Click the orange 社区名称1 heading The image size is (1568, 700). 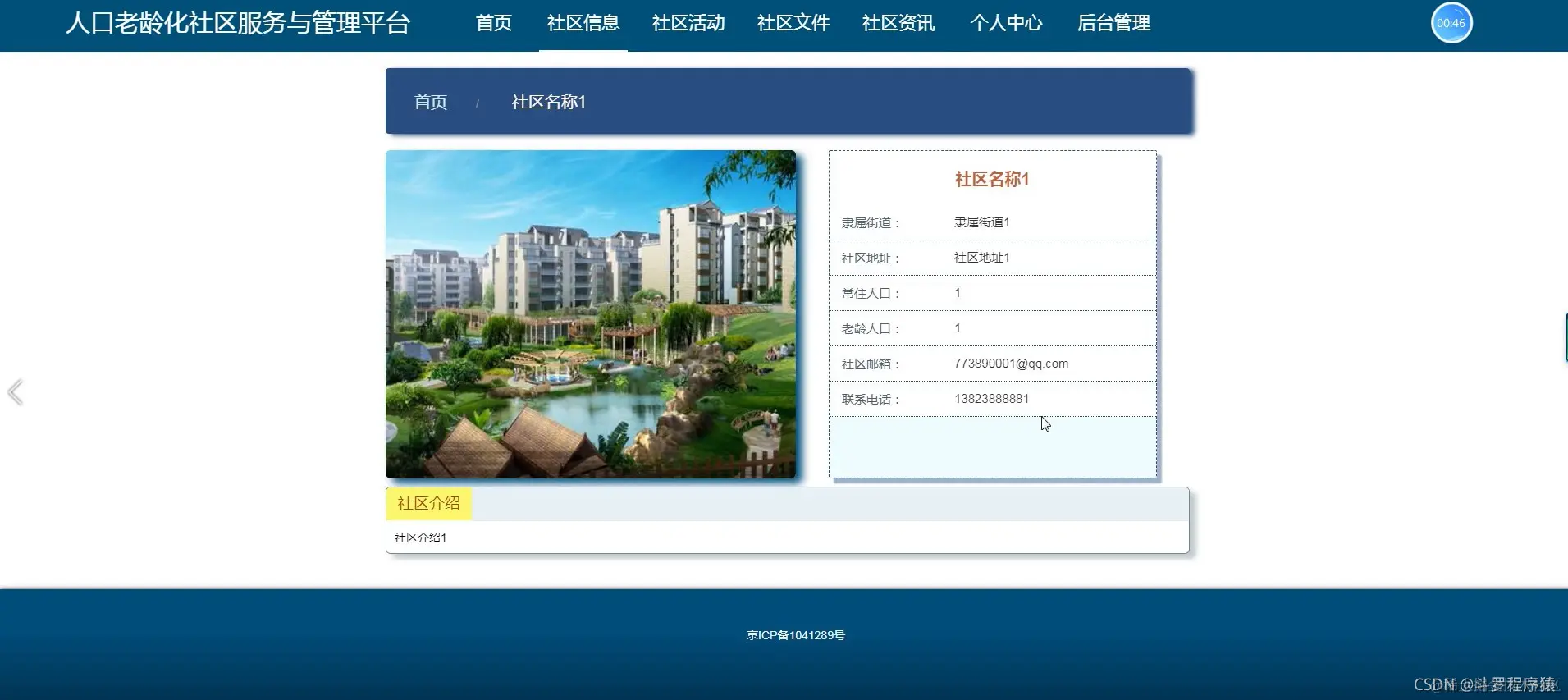(992, 179)
